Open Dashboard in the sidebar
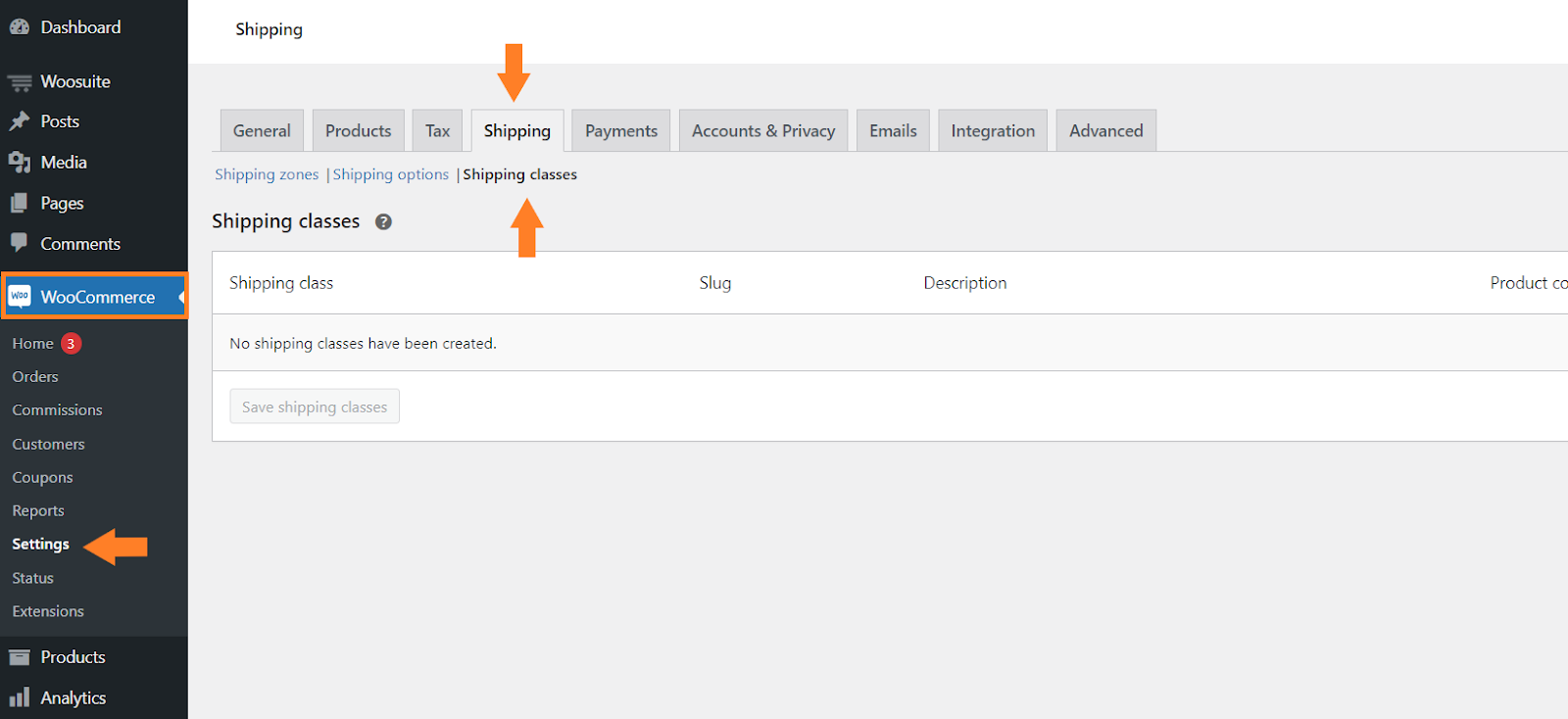Image resolution: width=1568 pixels, height=719 pixels. [80, 27]
